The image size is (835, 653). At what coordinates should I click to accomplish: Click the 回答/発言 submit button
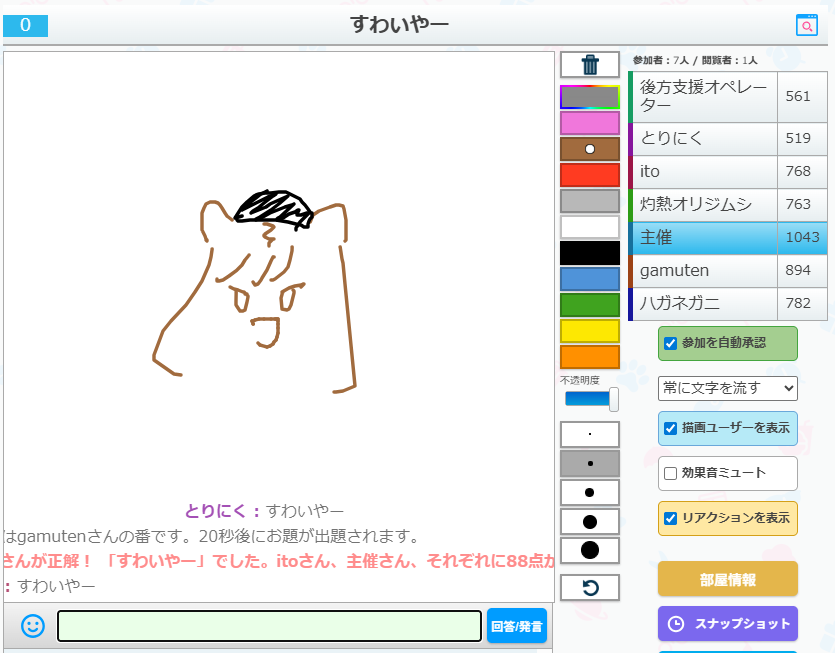click(x=517, y=627)
